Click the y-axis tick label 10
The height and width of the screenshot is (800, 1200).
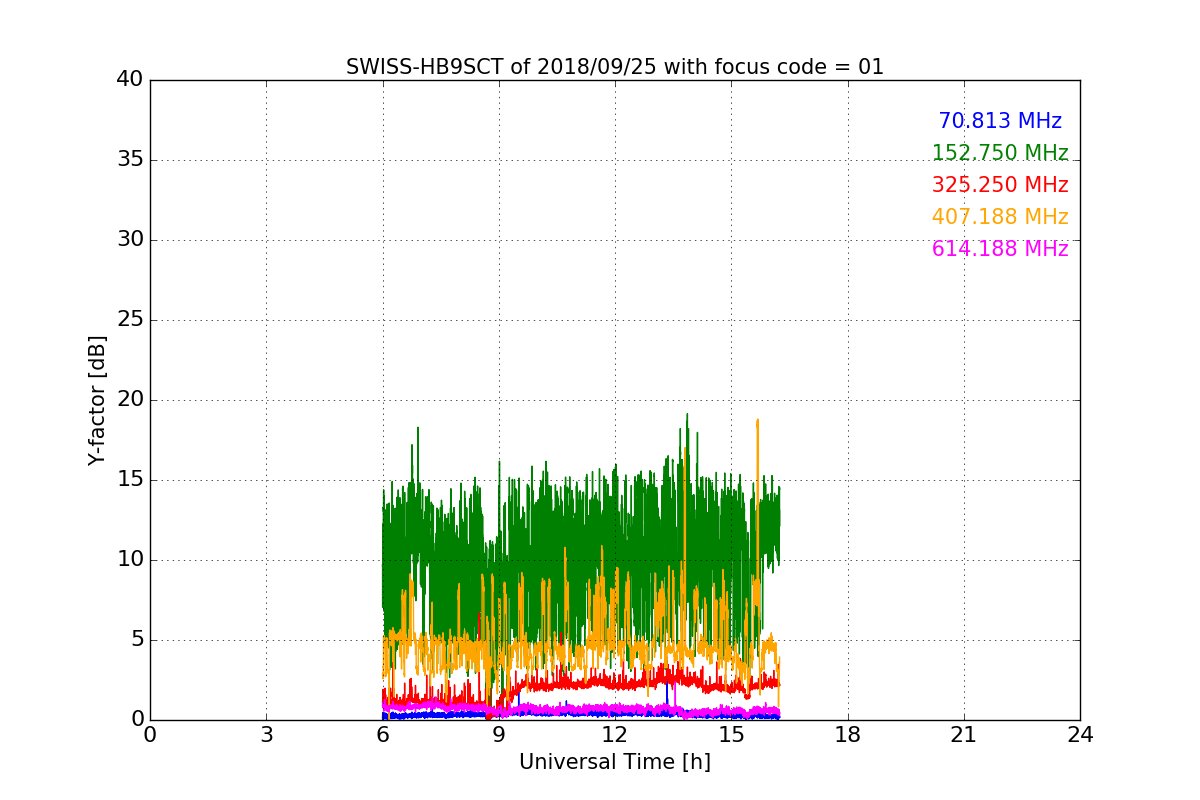130,560
